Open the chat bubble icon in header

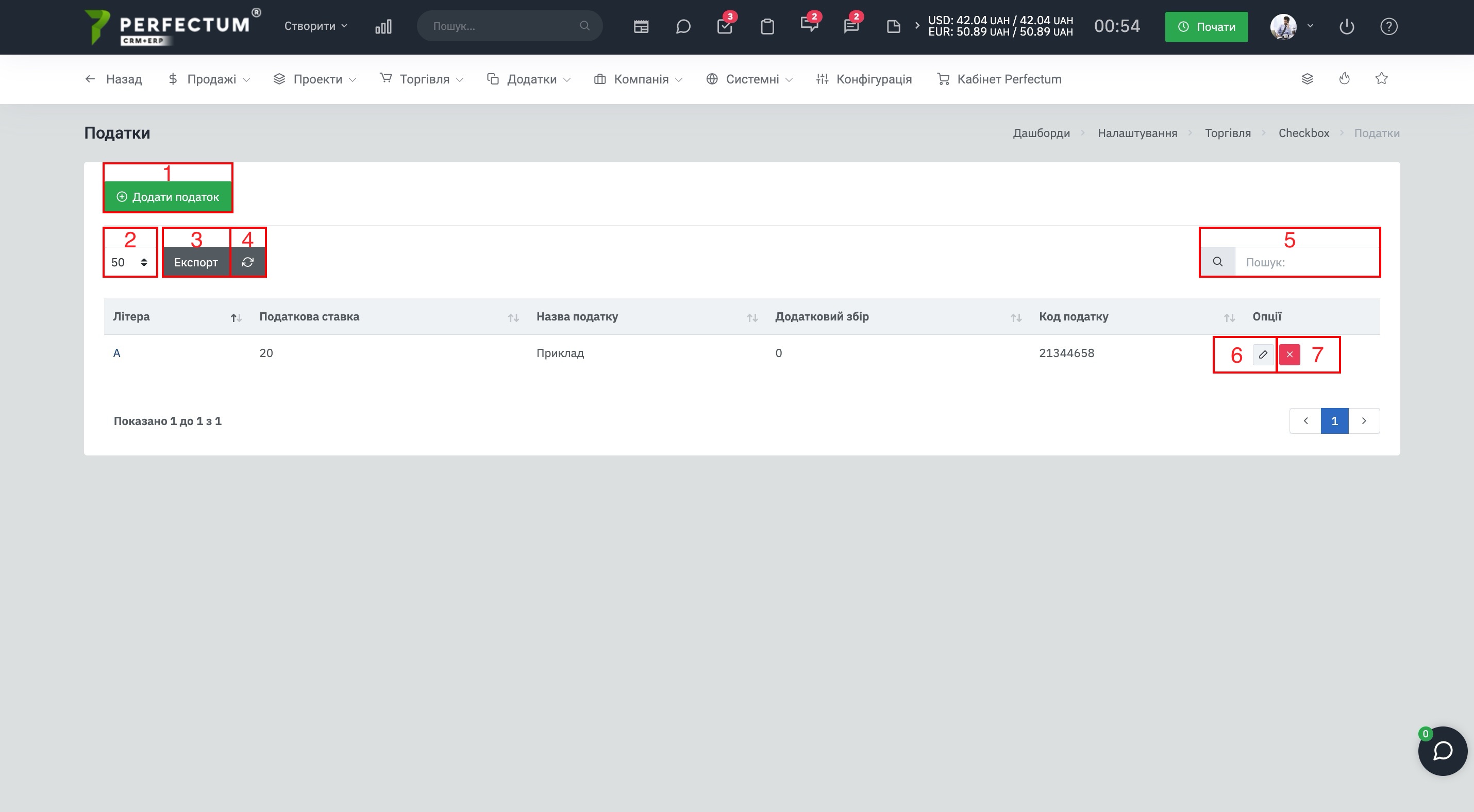coord(683,26)
